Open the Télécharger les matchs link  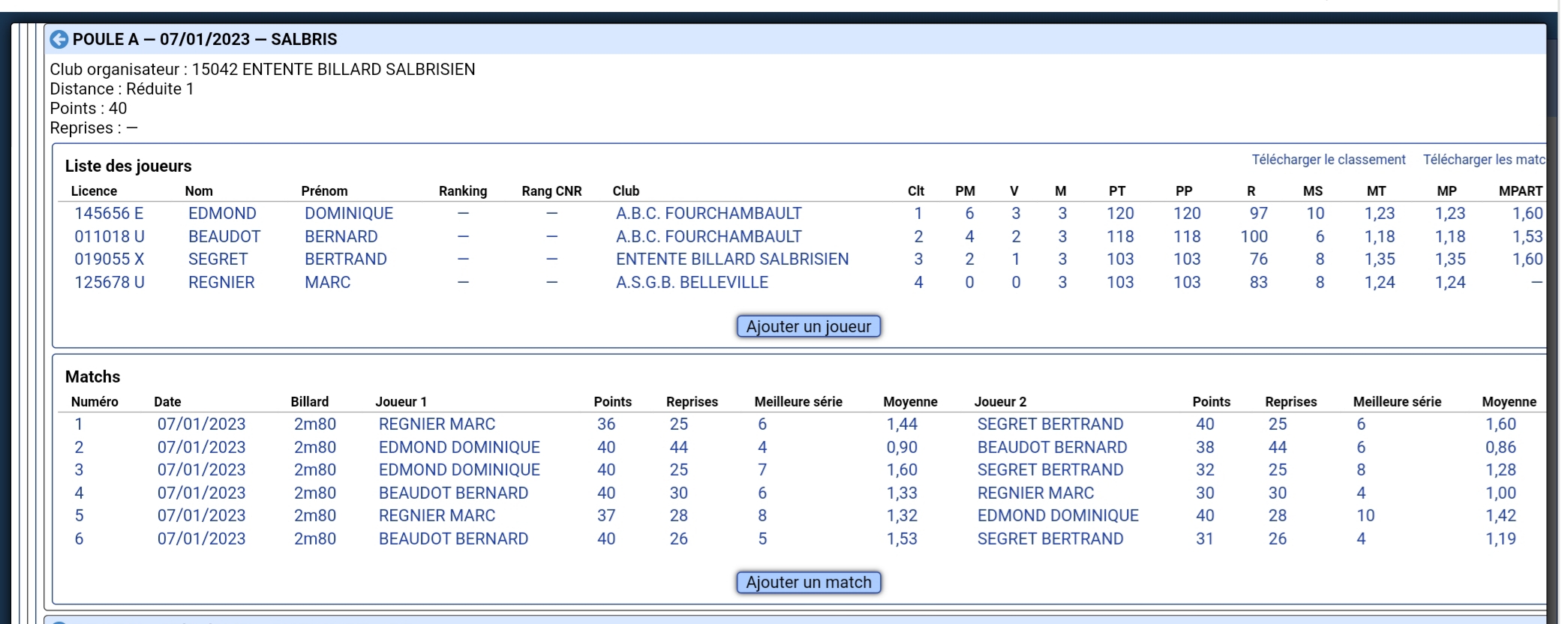(1484, 160)
